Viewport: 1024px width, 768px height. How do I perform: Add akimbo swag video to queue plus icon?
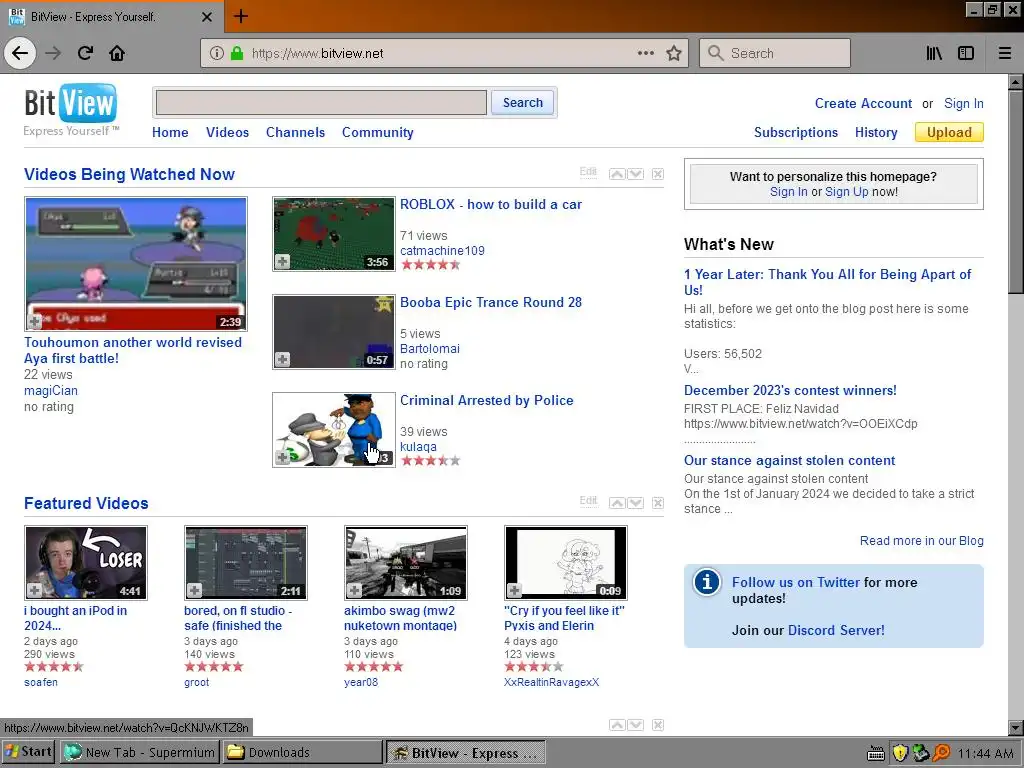pos(354,590)
